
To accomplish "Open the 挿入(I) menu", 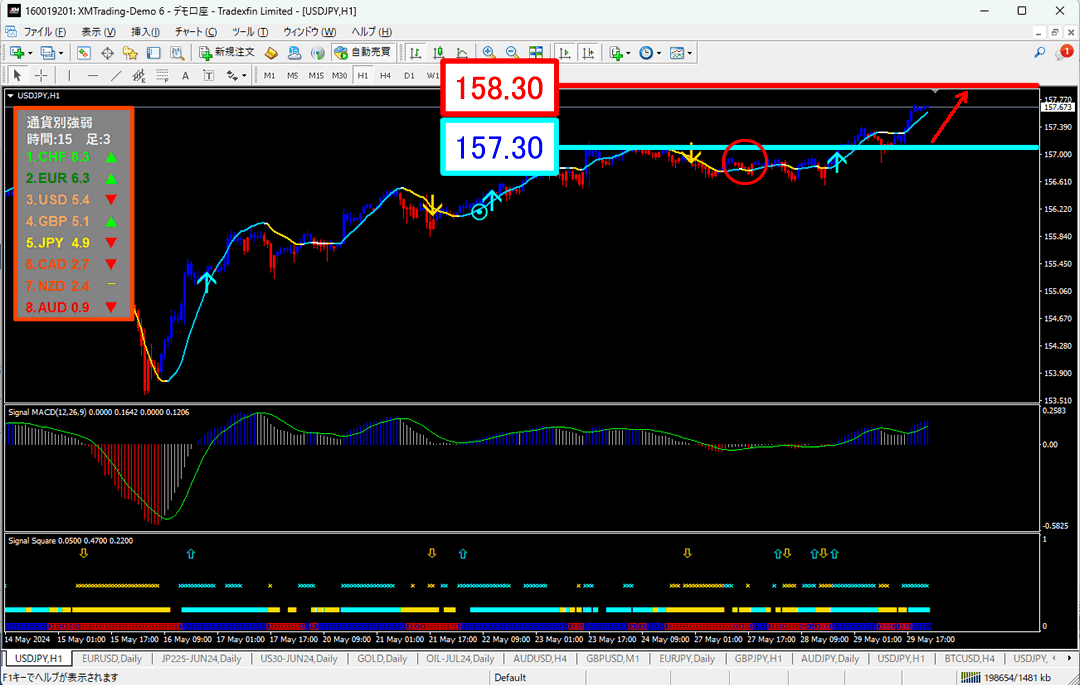I will tap(145, 32).
